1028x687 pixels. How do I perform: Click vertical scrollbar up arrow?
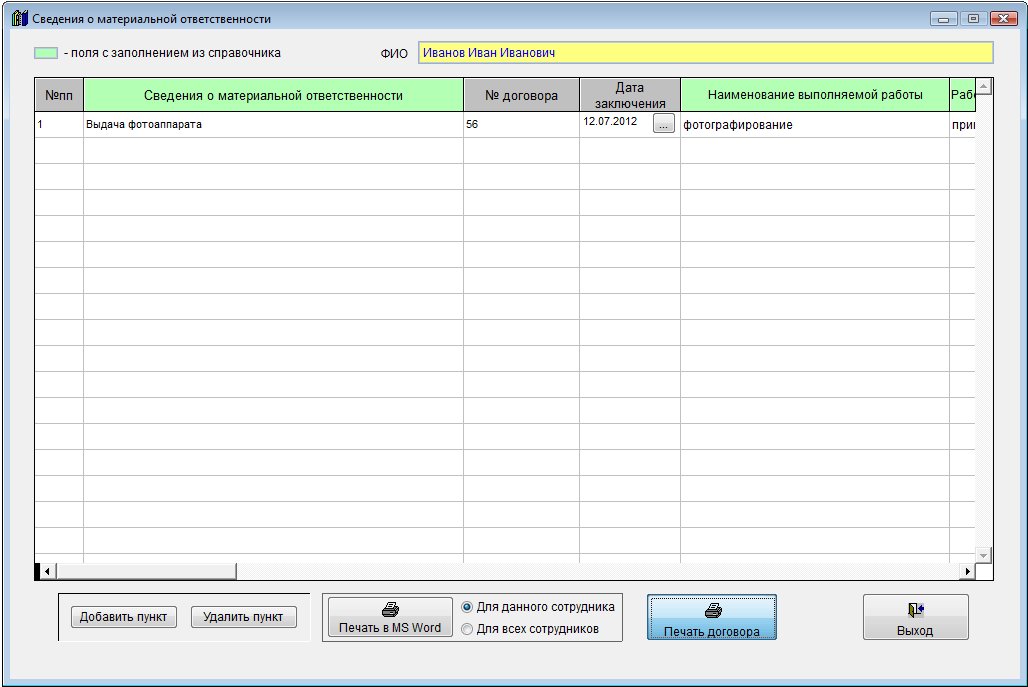(983, 87)
